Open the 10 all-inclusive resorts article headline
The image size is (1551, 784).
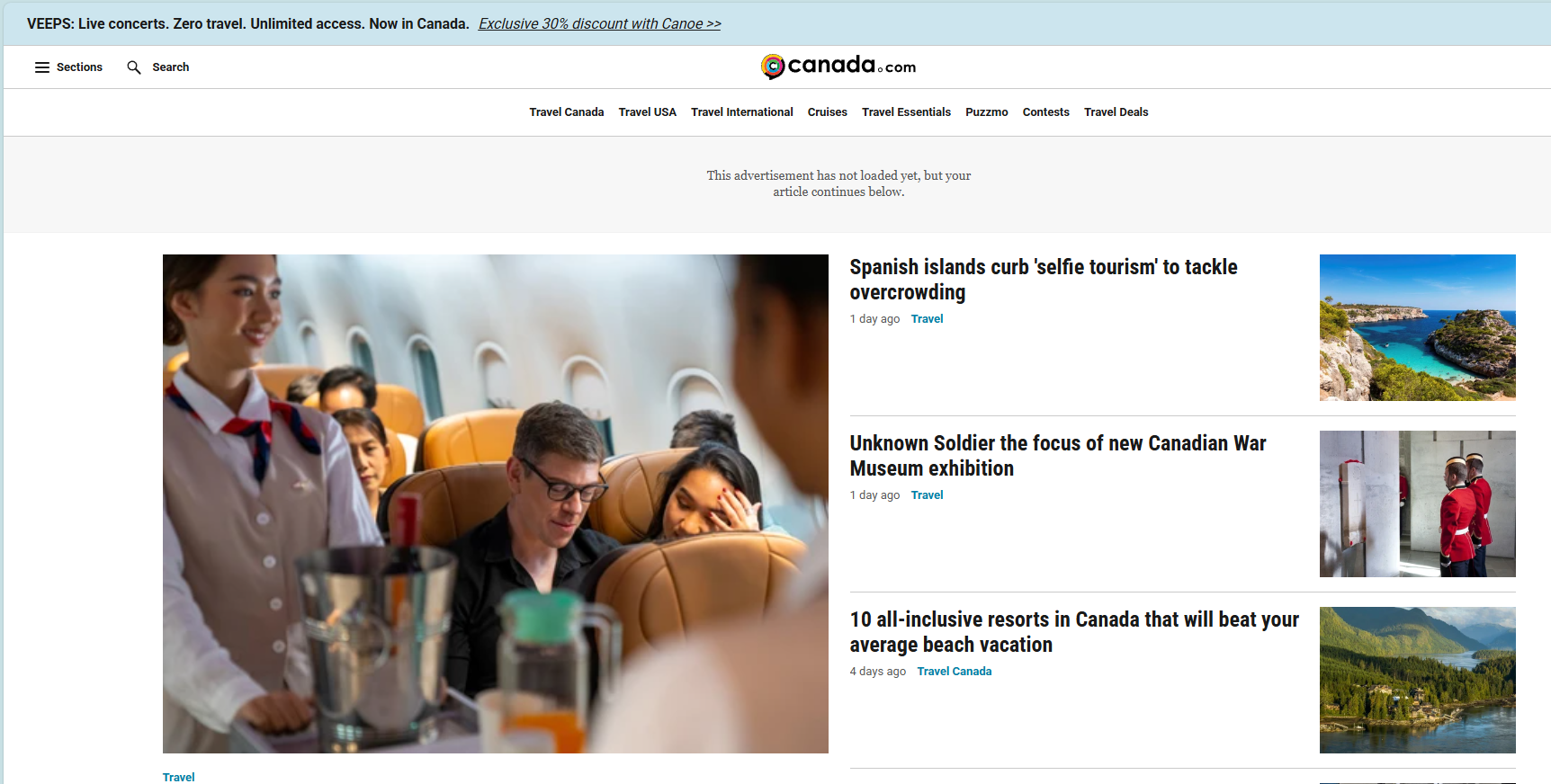pyautogui.click(x=1074, y=632)
